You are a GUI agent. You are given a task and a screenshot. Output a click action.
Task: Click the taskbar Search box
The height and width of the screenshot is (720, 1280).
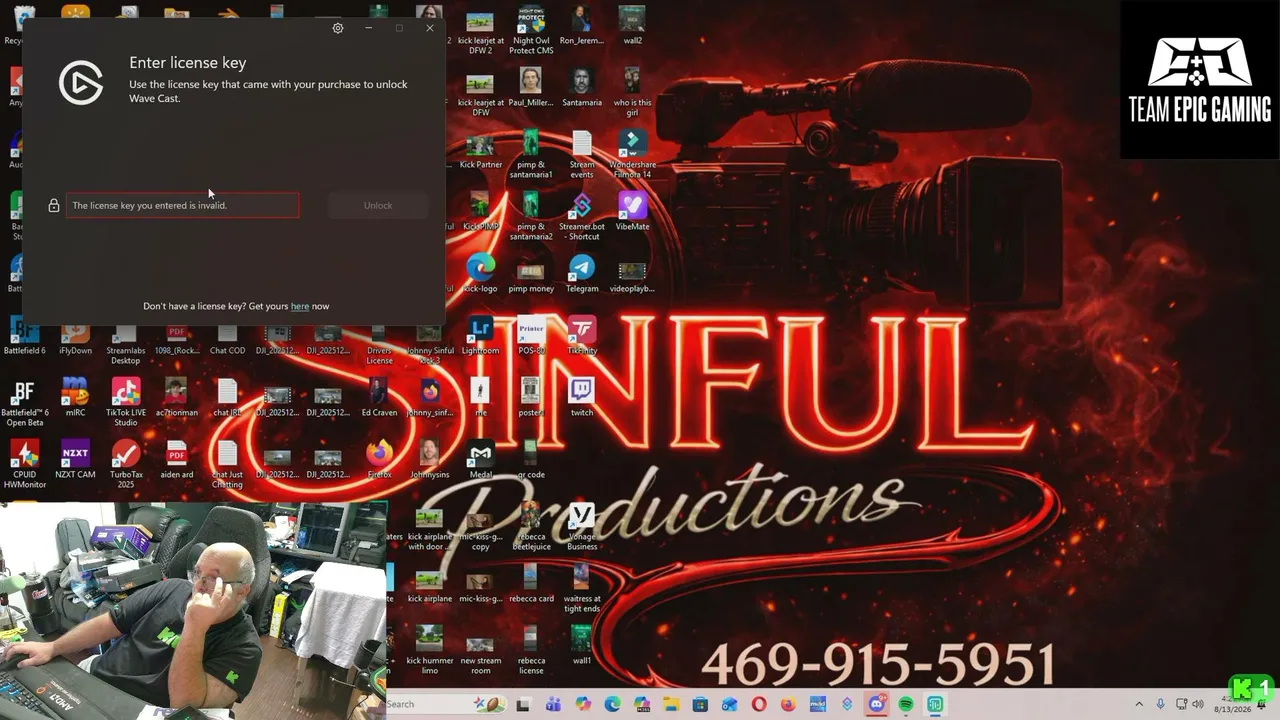tap(446, 704)
